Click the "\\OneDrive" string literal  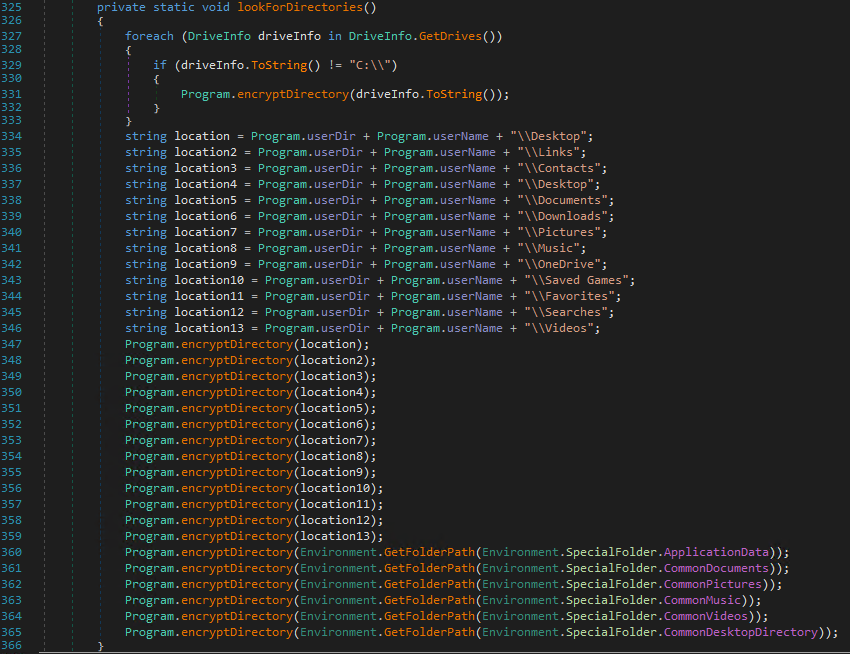[x=559, y=264]
